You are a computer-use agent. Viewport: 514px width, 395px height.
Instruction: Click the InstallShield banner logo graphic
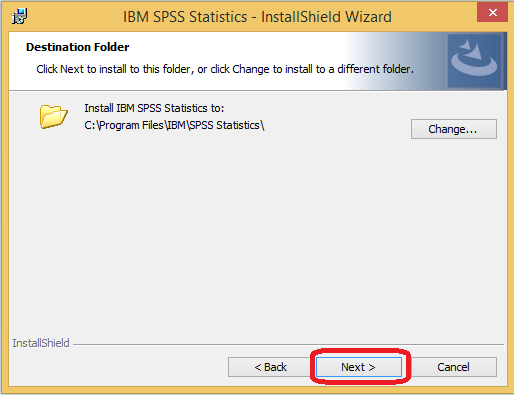tap(474, 61)
